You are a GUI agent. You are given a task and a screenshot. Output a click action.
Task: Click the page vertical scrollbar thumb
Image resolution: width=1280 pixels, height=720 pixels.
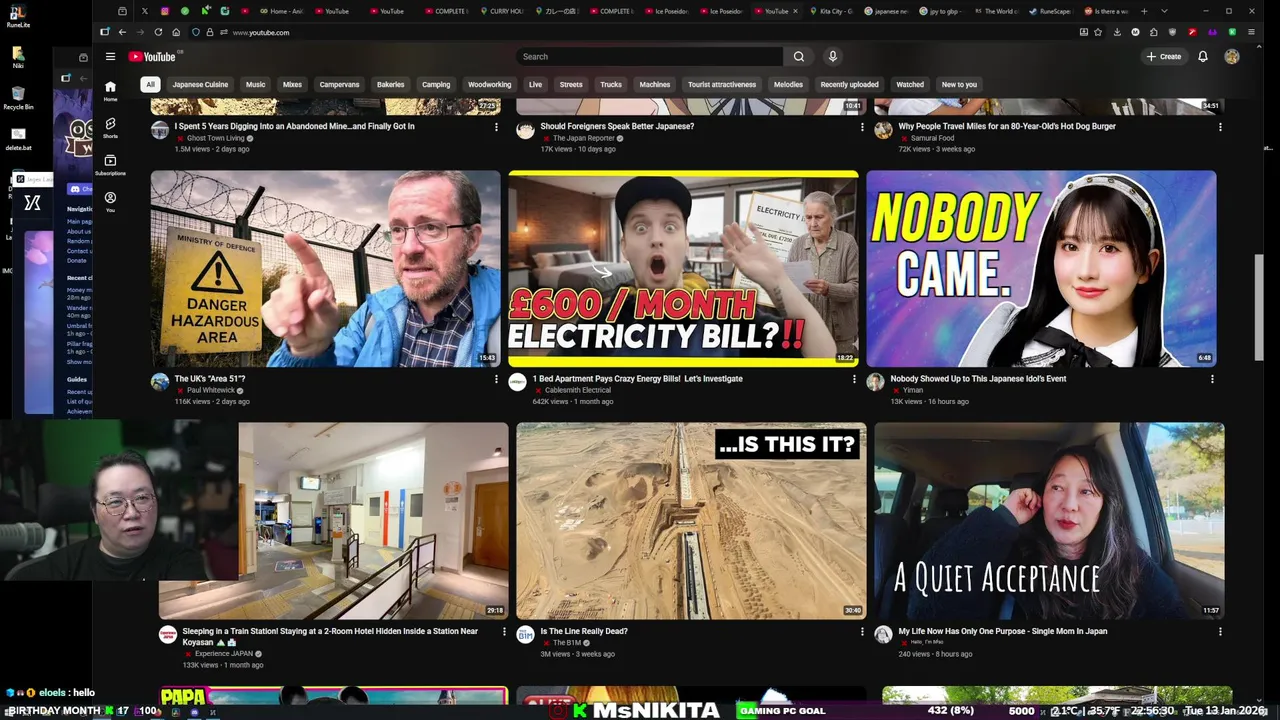[1259, 308]
